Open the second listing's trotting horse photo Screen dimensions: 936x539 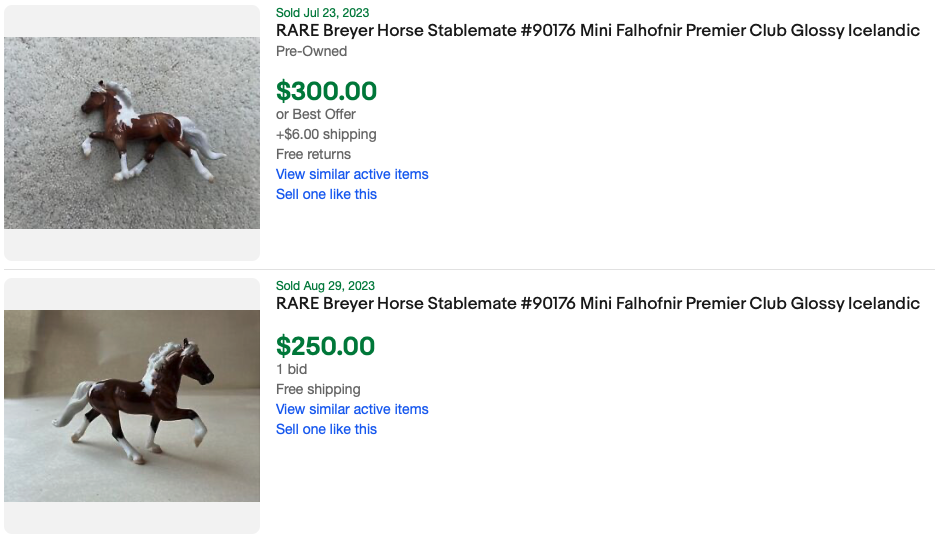pos(131,405)
